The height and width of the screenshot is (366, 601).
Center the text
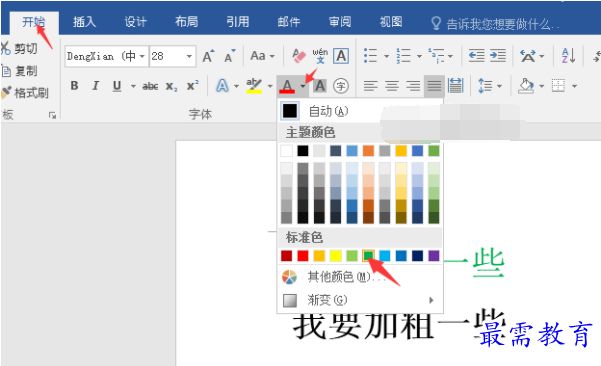(x=392, y=85)
